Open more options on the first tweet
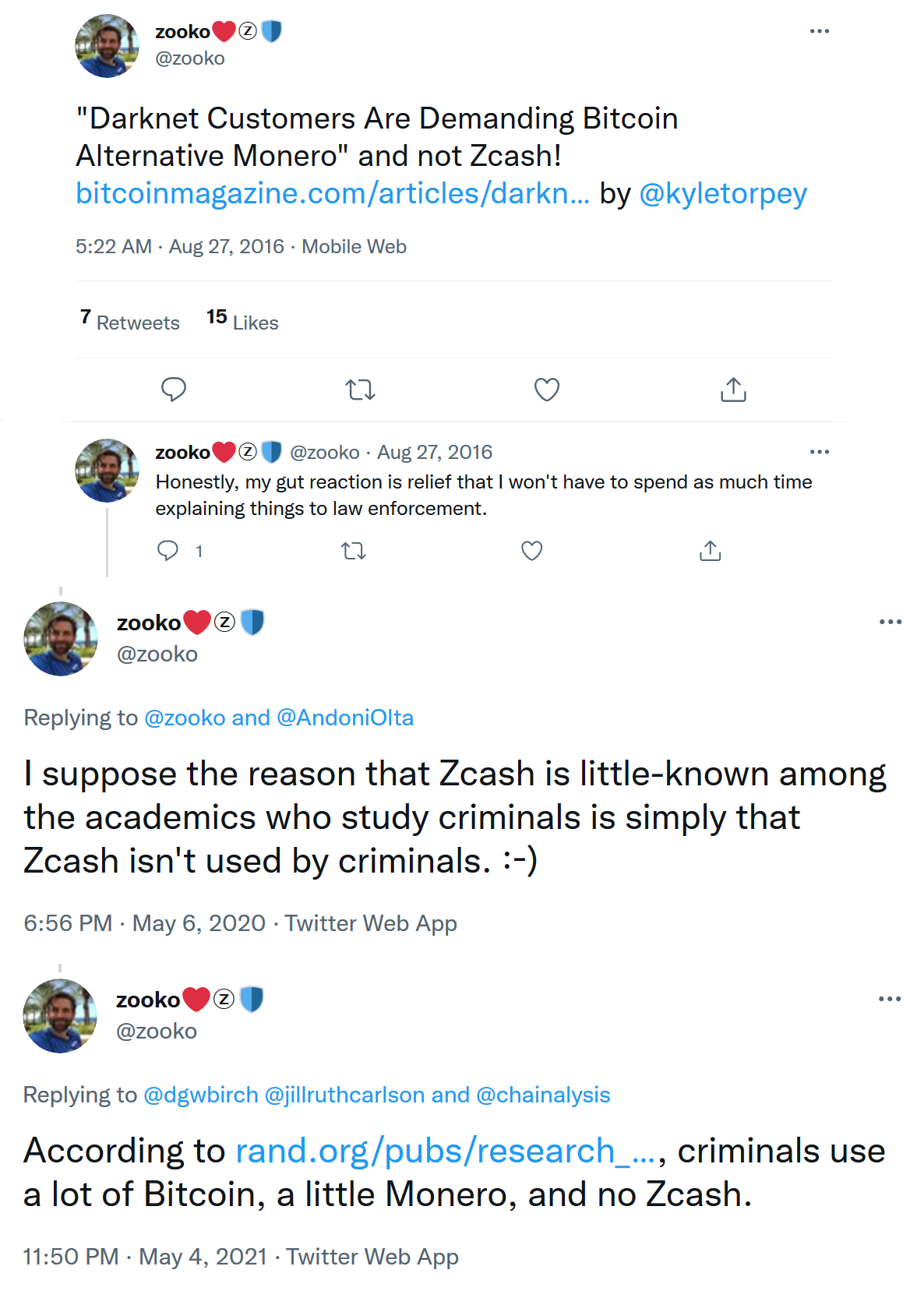Screen dimensions: 924x1291 point(820,31)
